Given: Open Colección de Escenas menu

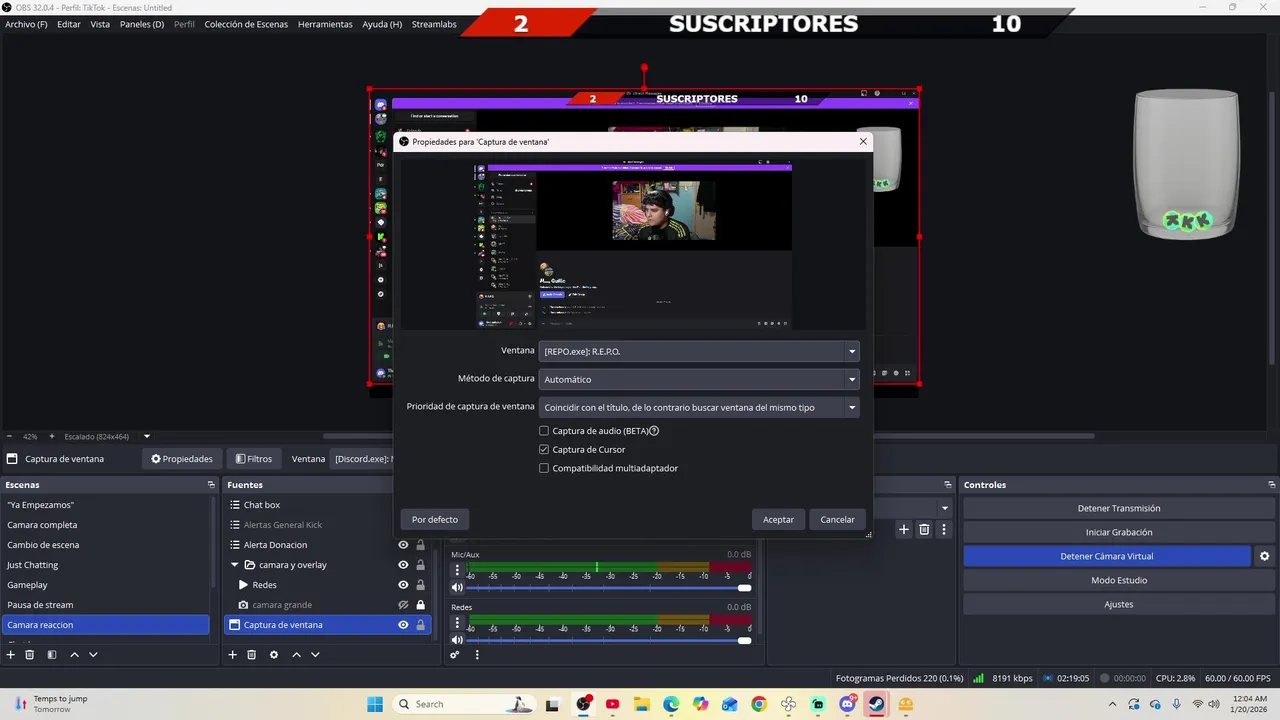Looking at the screenshot, I should (246, 24).
